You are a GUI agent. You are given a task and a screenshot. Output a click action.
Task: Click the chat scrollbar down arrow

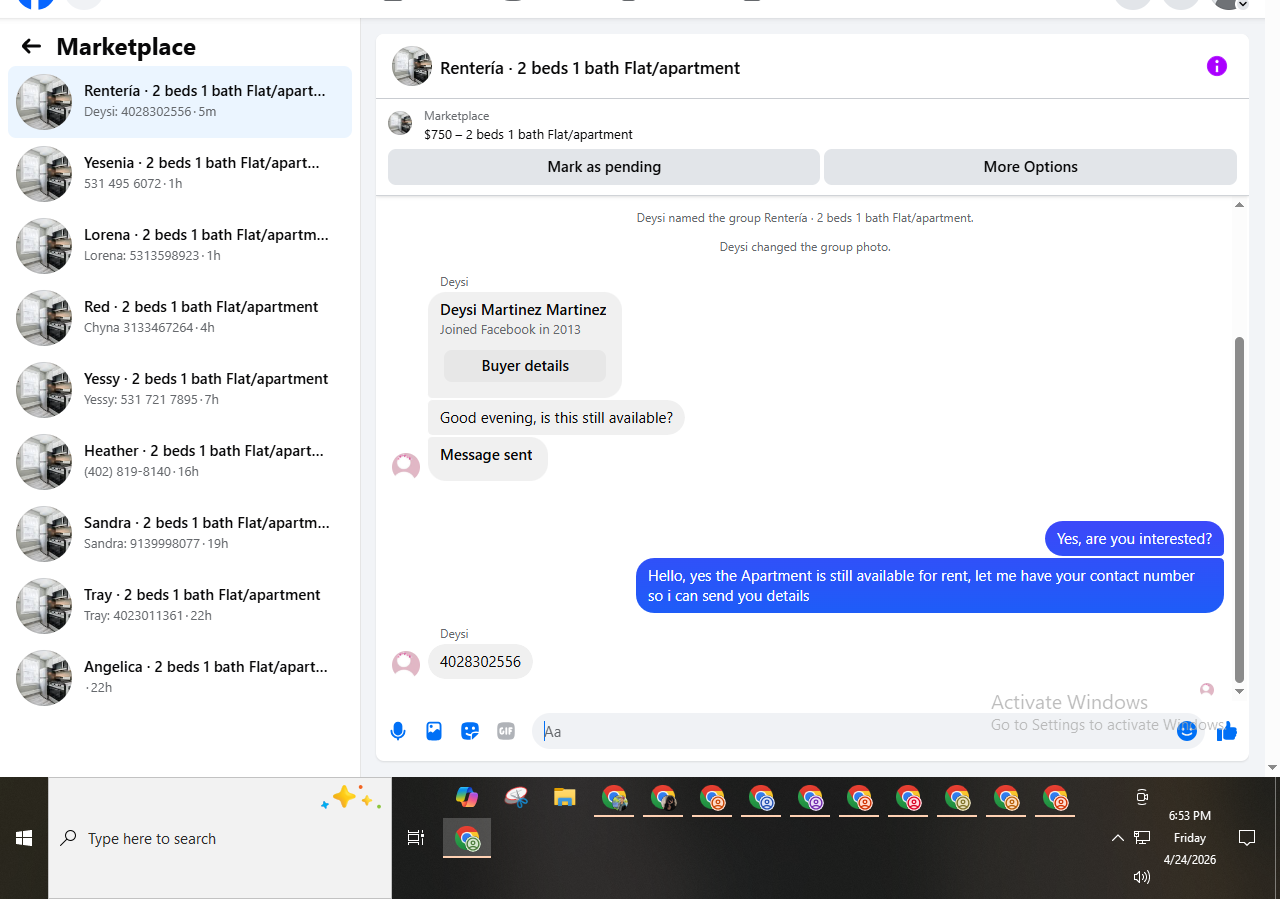(1240, 691)
